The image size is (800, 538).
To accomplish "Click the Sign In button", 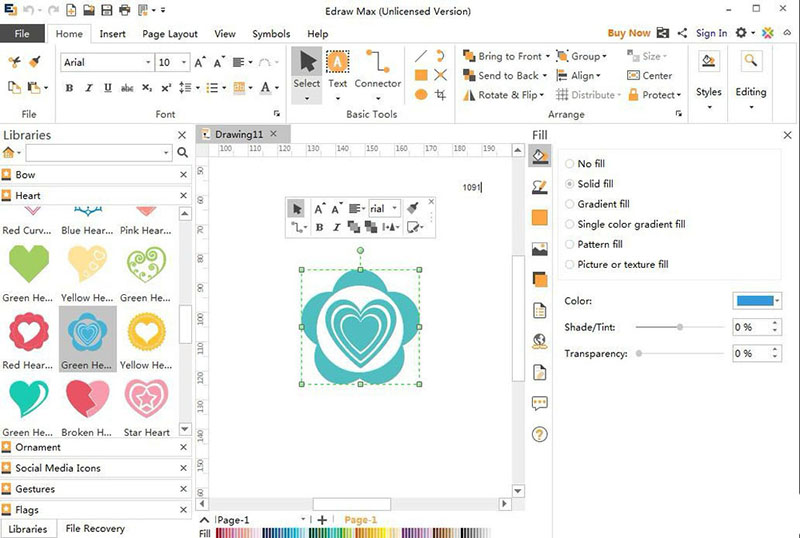I will [711, 33].
